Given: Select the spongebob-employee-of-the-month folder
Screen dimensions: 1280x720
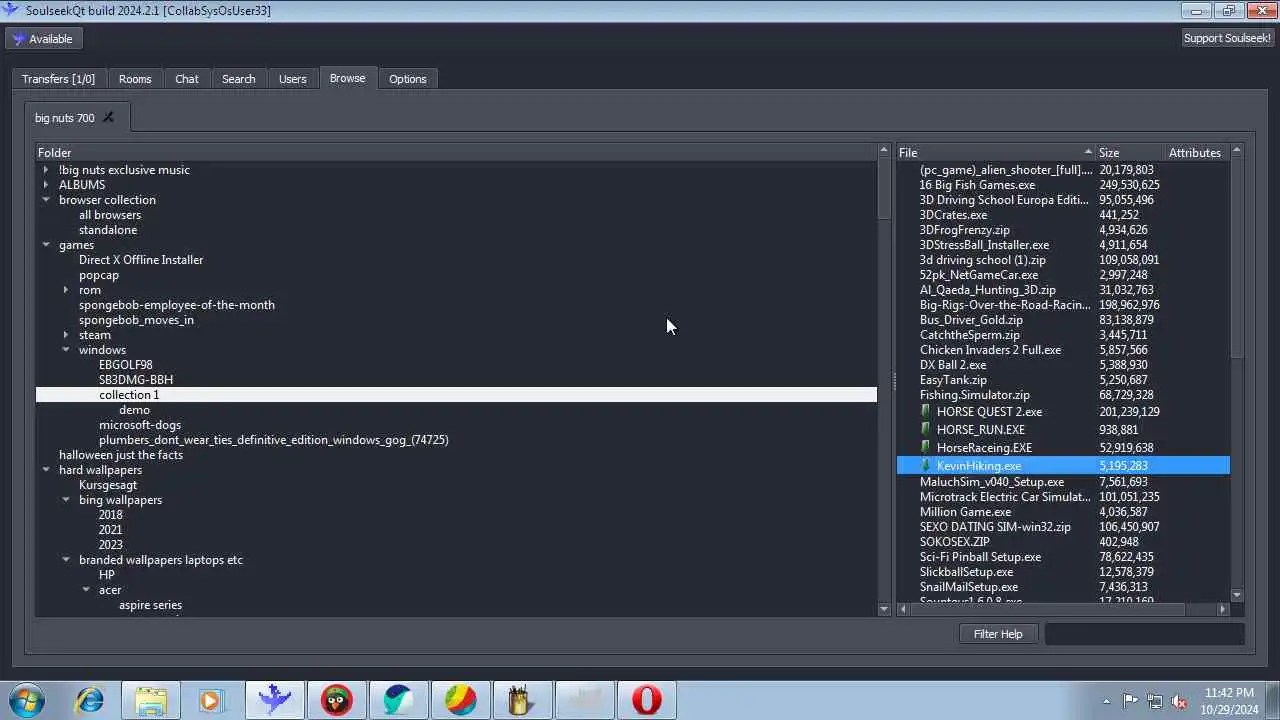Looking at the screenshot, I should (177, 305).
